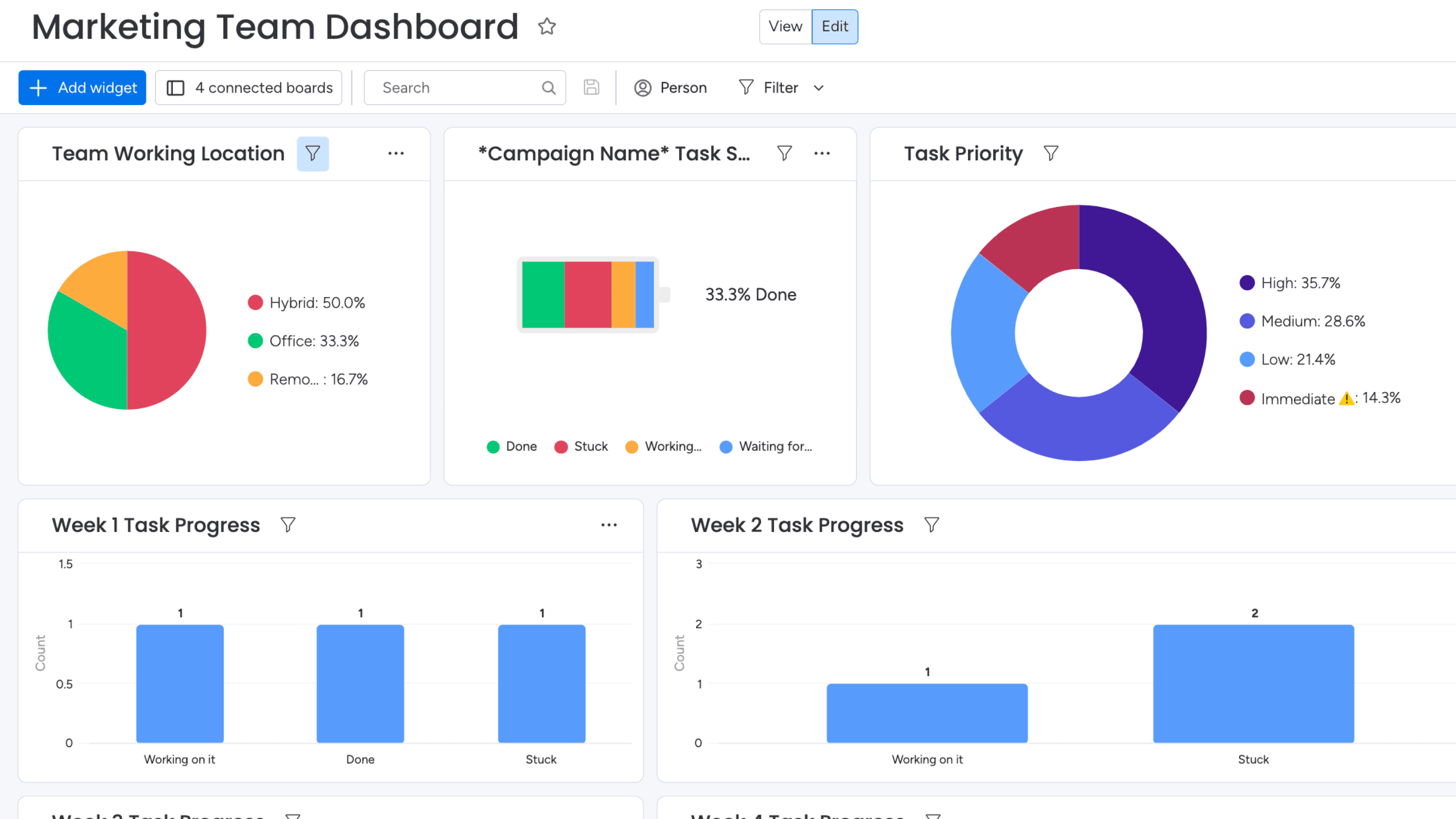Click the Filter button in toolbar

tap(769, 88)
